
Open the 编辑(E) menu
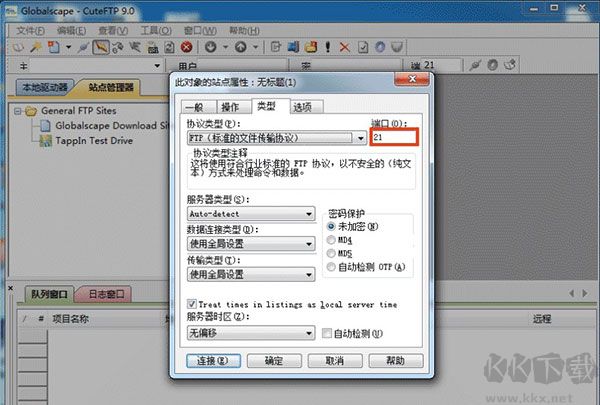click(x=71, y=31)
